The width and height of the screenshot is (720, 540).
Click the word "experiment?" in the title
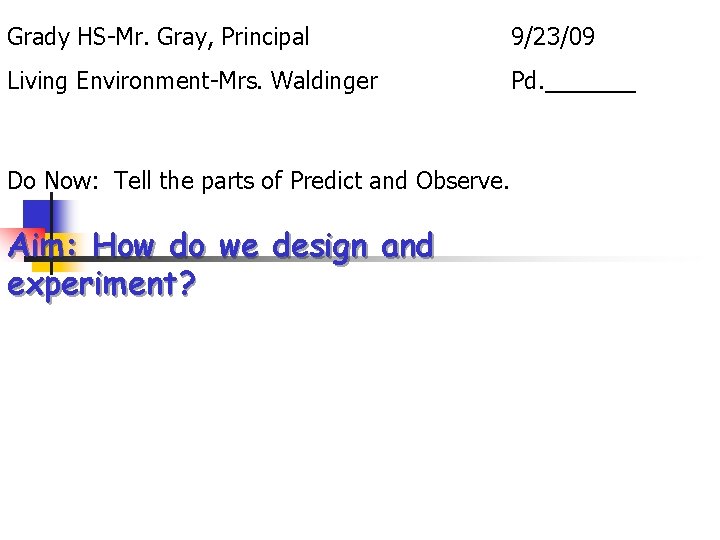(101, 284)
